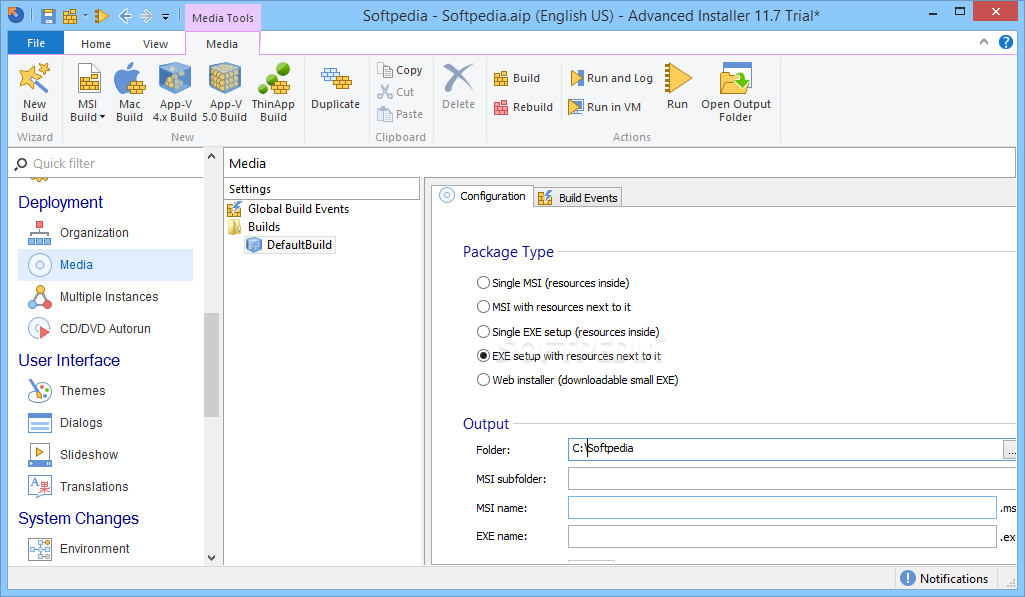Select Single MSI (resources inside)
Image resolution: width=1025 pixels, height=597 pixels.
[x=553, y=283]
